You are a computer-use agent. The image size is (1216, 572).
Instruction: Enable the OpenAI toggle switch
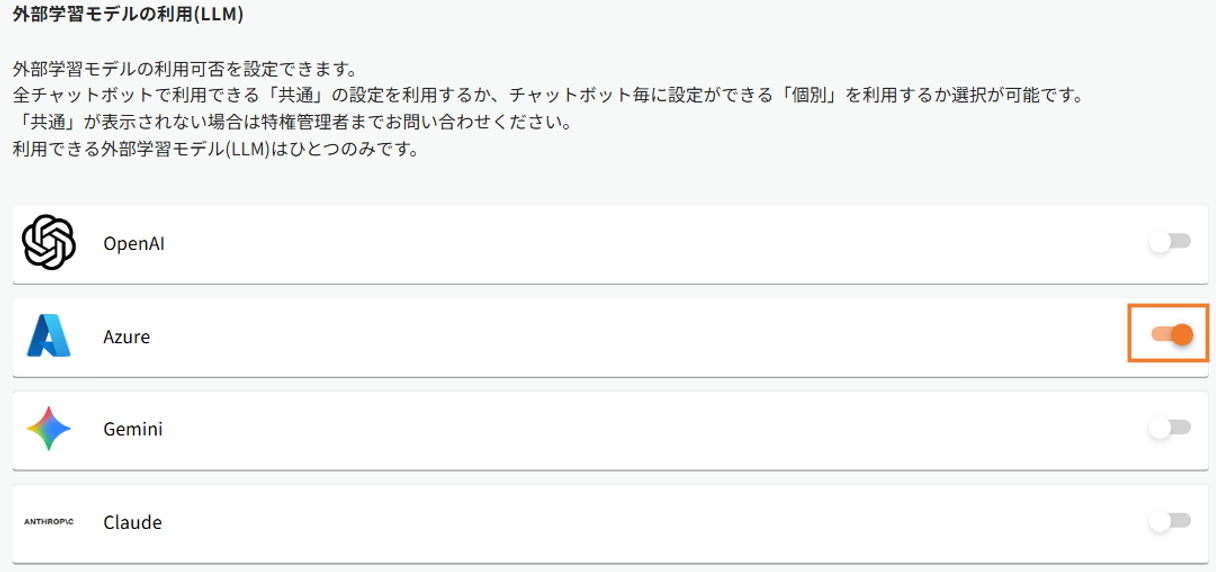pyautogui.click(x=1169, y=242)
